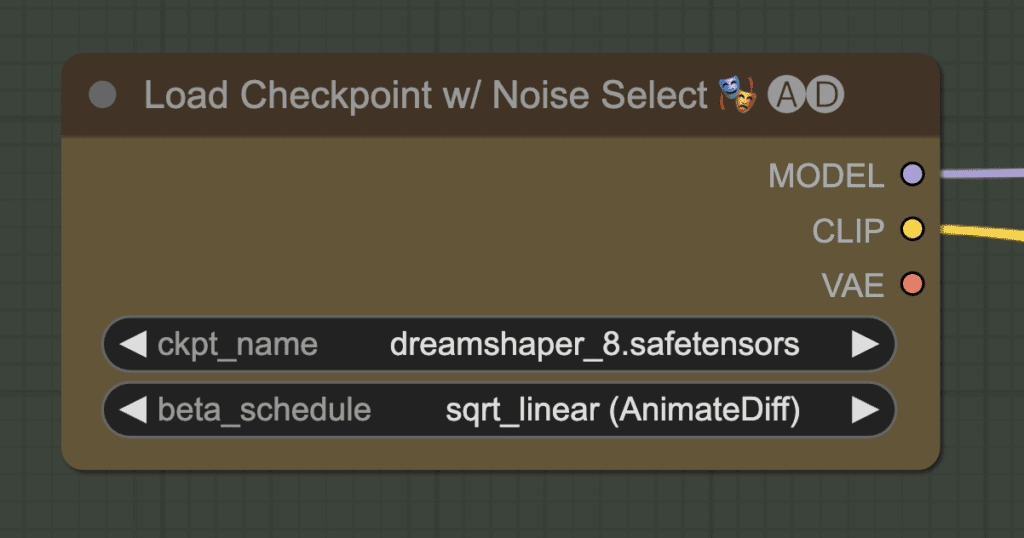Click the theater masks icon in the title
Image resolution: width=1024 pixels, height=538 pixels.
pos(738,95)
